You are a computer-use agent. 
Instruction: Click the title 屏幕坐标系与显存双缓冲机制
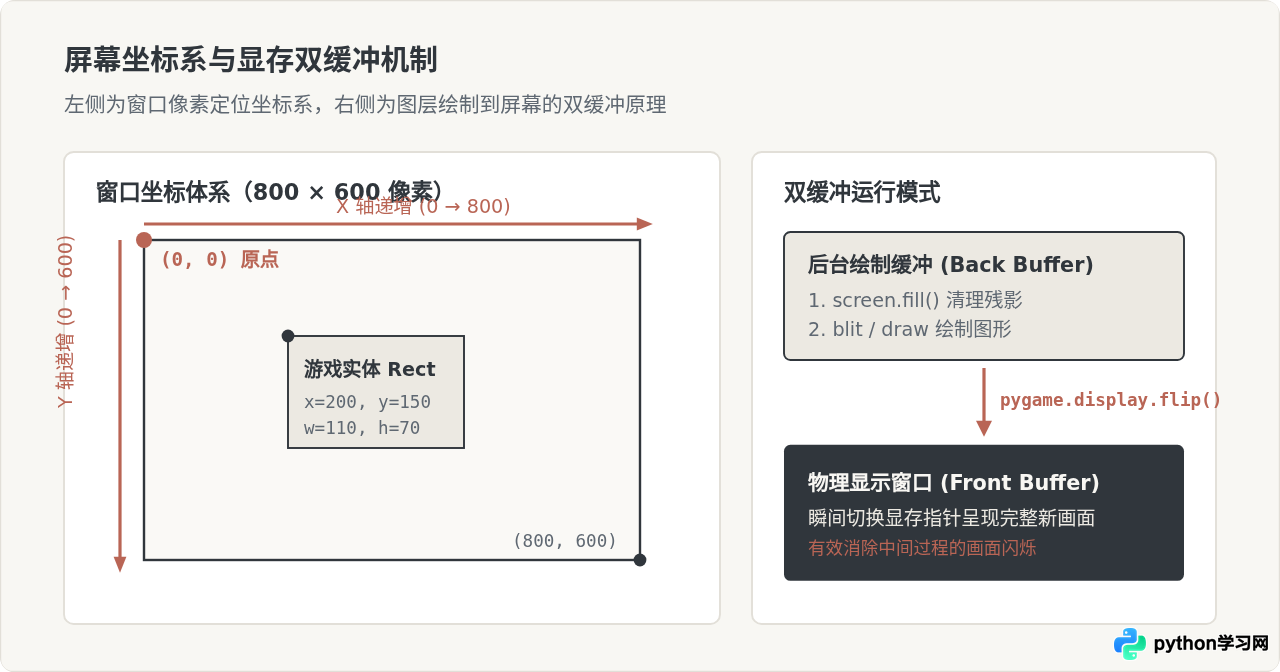coord(251,60)
